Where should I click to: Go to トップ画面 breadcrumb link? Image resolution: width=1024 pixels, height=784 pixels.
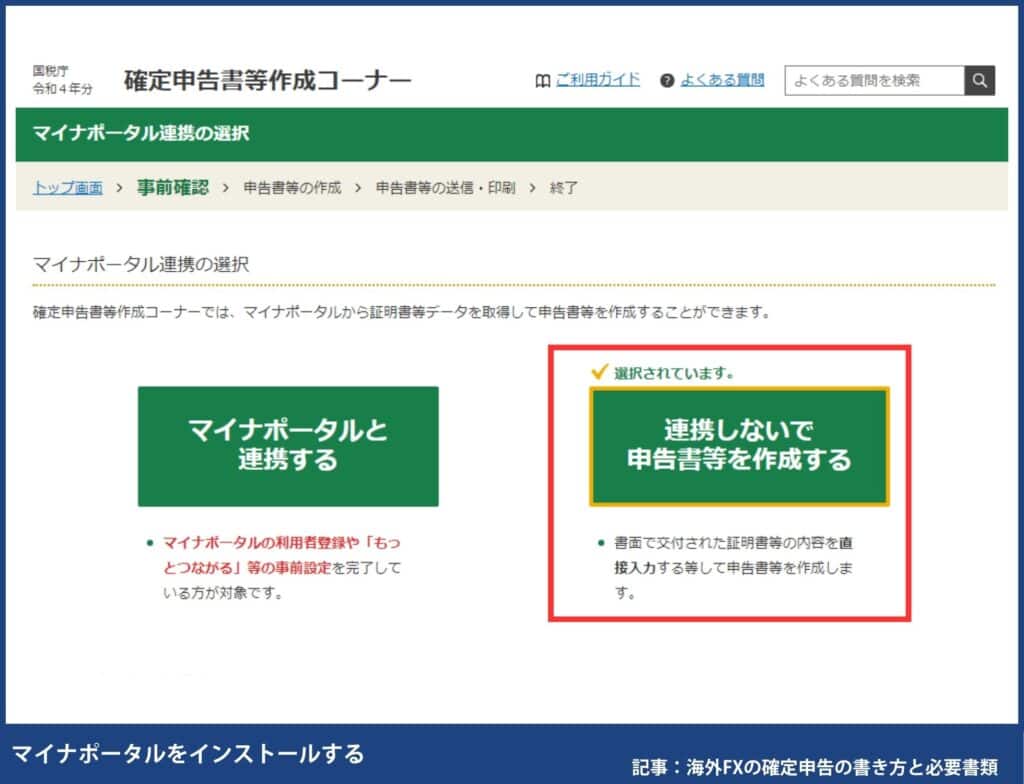(68, 188)
